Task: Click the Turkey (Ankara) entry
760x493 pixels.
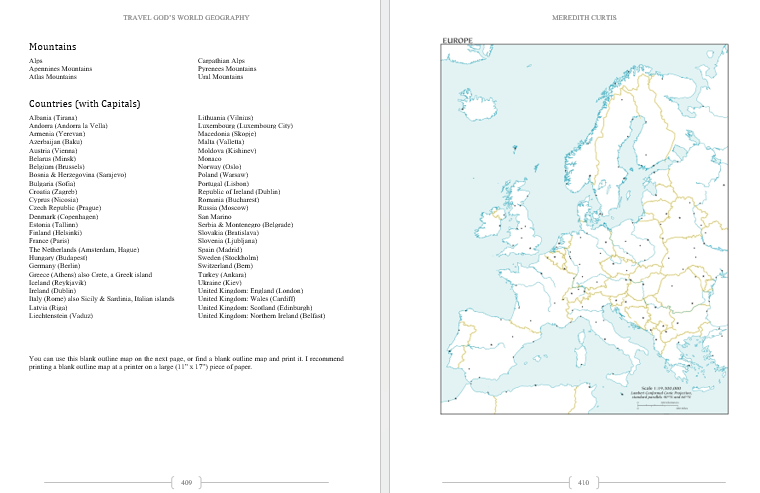Action: point(222,274)
